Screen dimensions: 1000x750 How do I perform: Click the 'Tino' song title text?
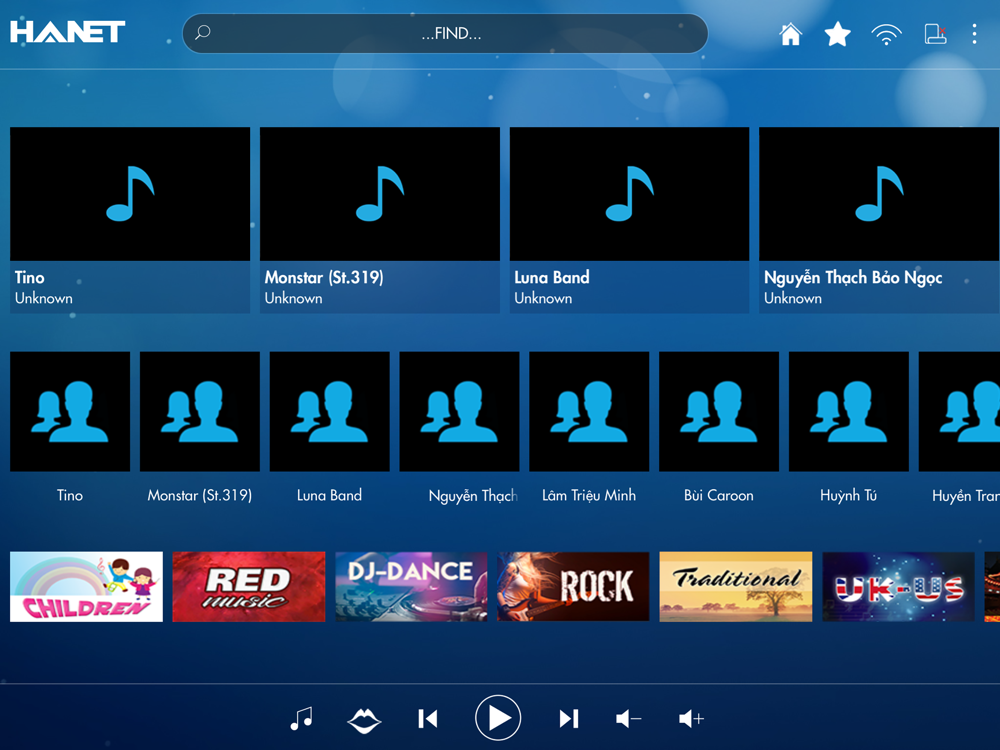click(29, 277)
